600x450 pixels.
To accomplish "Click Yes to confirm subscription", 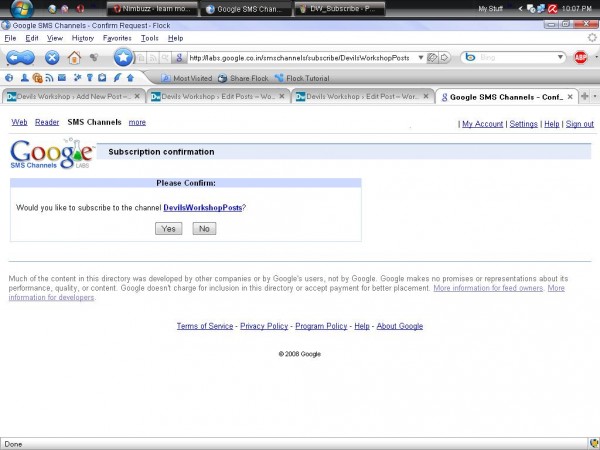I will click(169, 228).
